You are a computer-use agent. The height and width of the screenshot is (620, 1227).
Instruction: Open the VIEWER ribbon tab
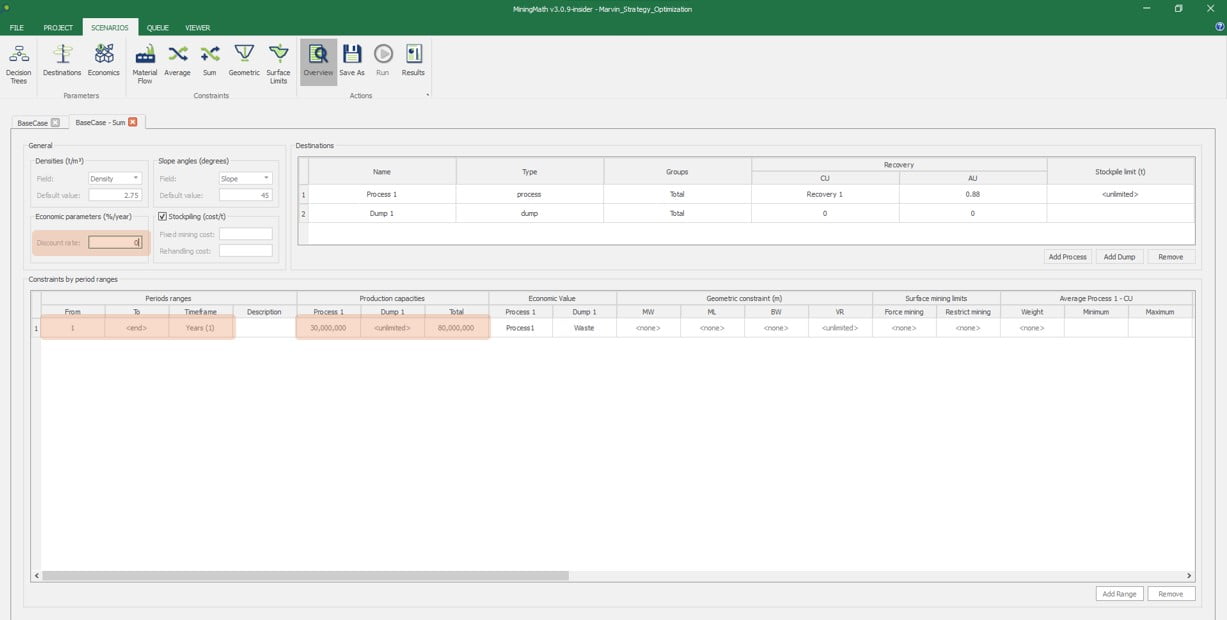[x=197, y=28]
